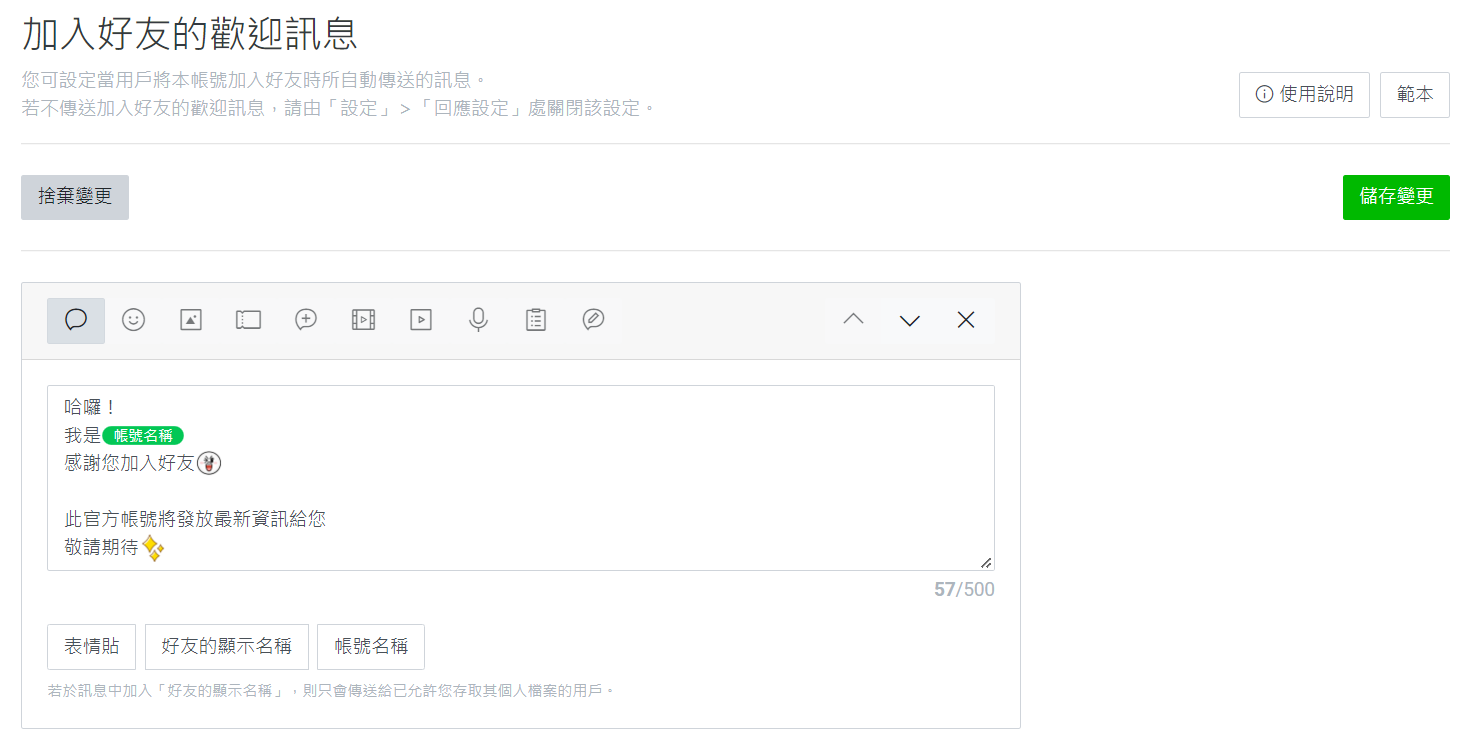Move the message block down with the chevron
Screen dimensions: 1470x736
(x=908, y=319)
